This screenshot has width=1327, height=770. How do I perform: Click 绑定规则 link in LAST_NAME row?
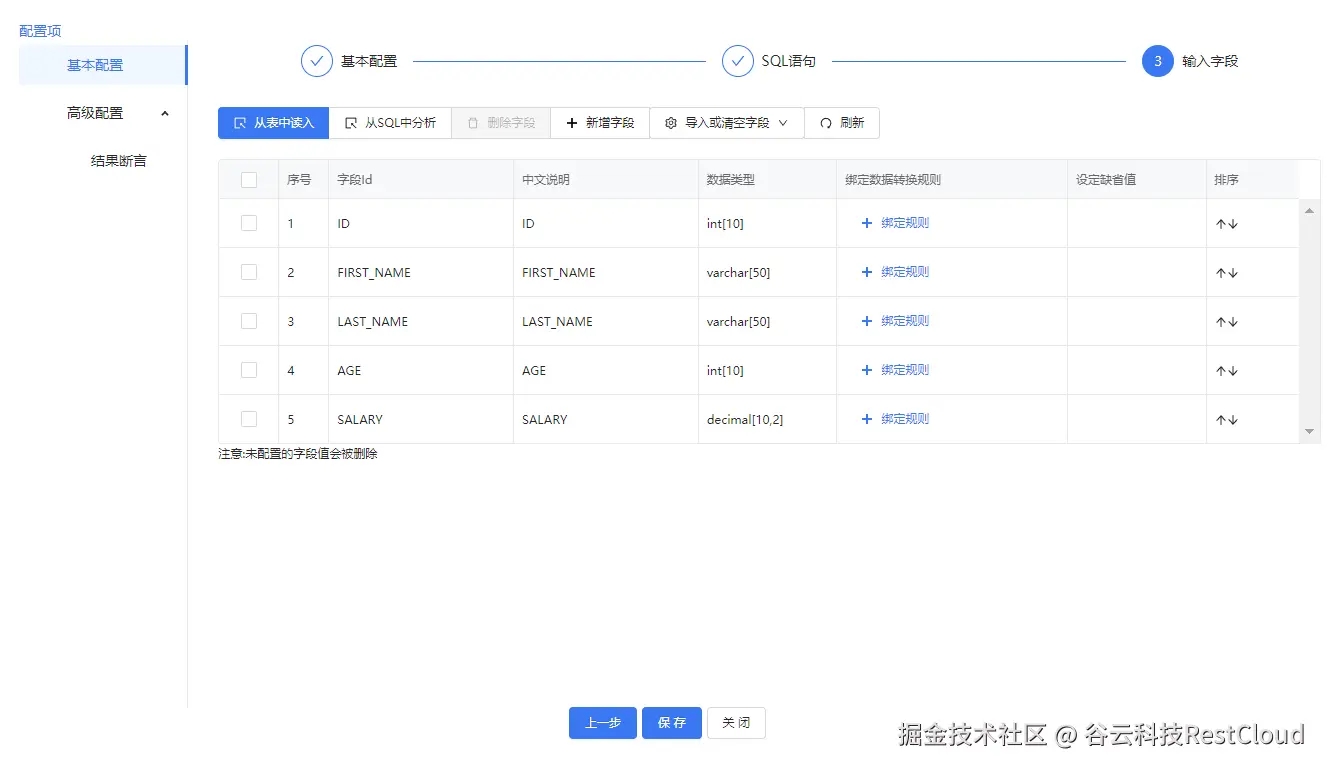tap(895, 321)
